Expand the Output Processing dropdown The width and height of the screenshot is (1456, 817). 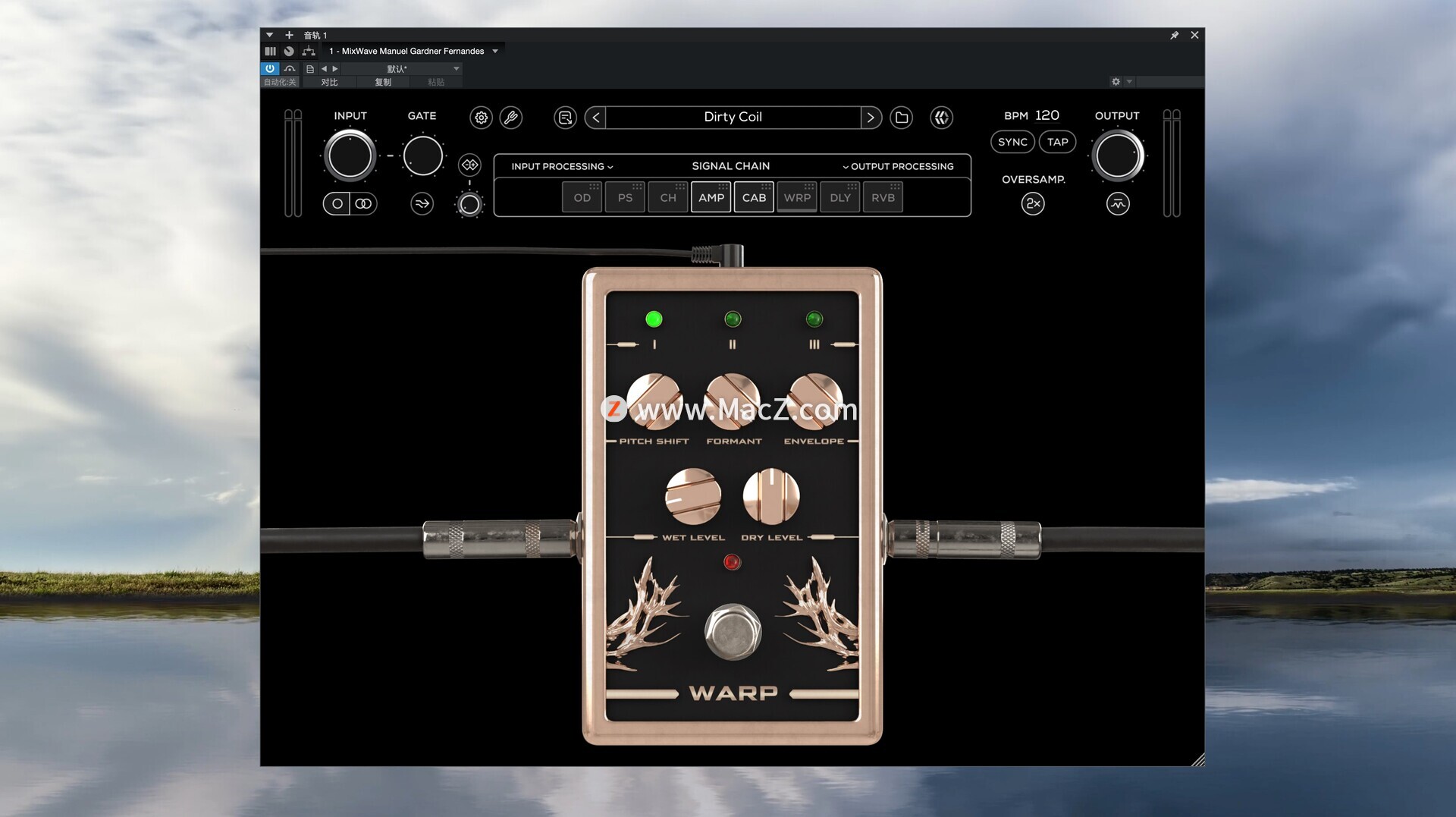pyautogui.click(x=898, y=166)
